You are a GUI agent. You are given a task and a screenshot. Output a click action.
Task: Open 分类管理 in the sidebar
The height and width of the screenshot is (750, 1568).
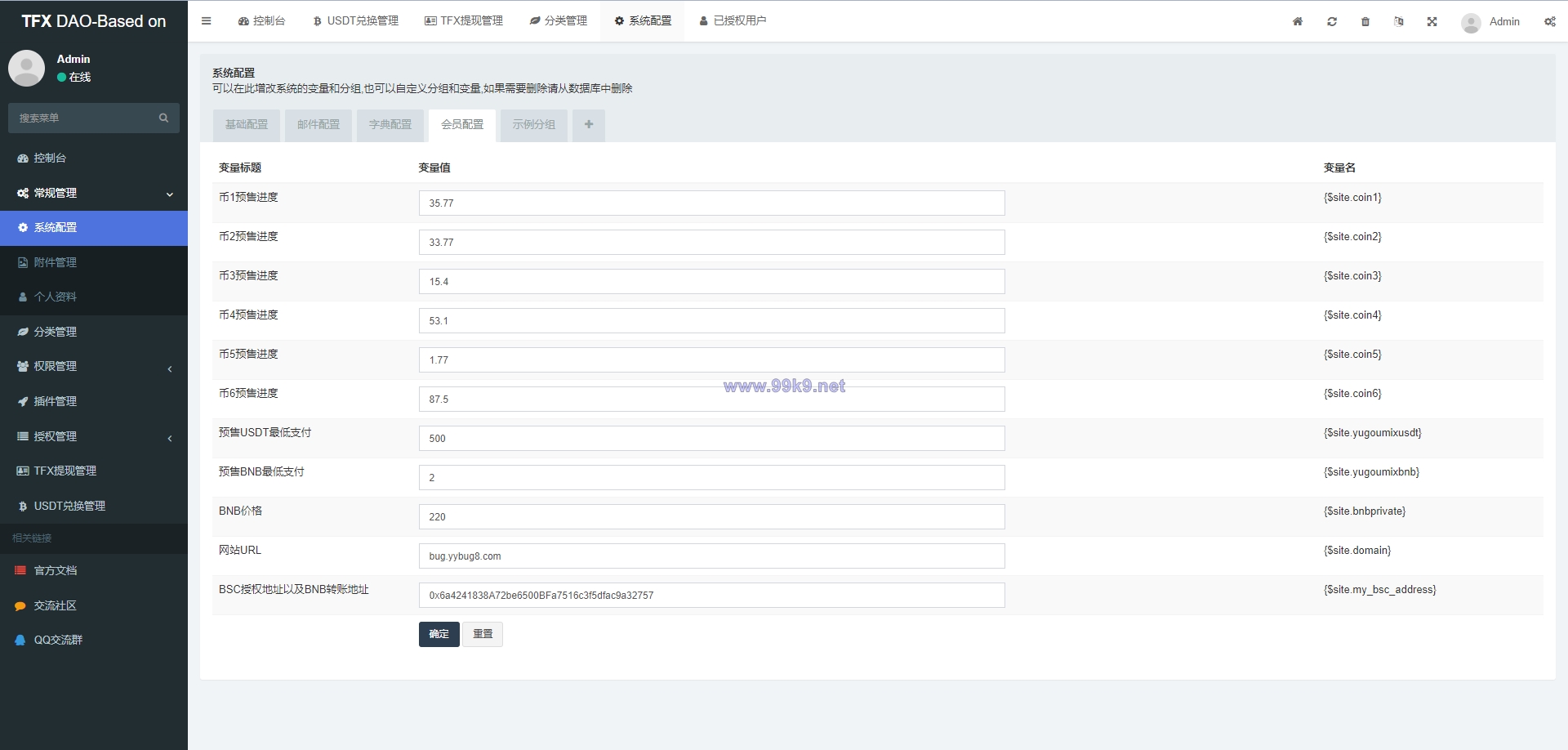pos(94,332)
